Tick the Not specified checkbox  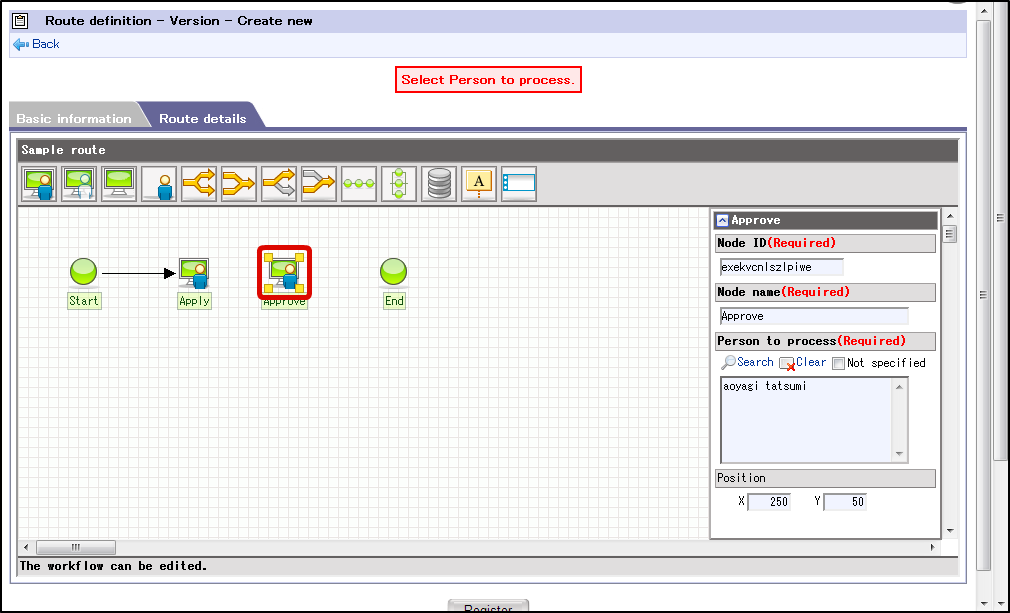click(838, 364)
